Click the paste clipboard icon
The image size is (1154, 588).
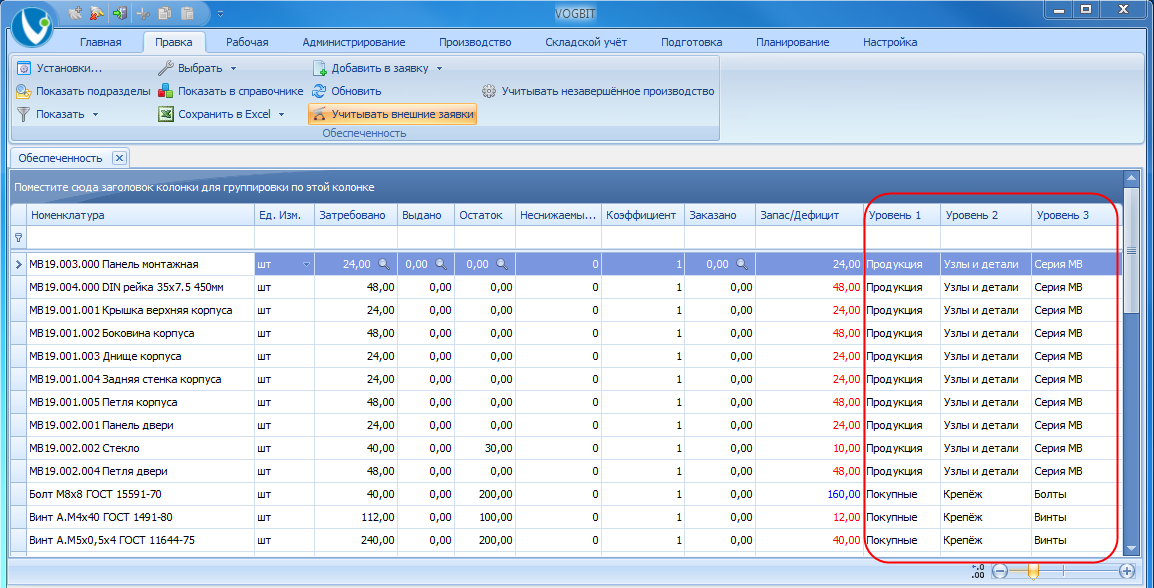(187, 13)
